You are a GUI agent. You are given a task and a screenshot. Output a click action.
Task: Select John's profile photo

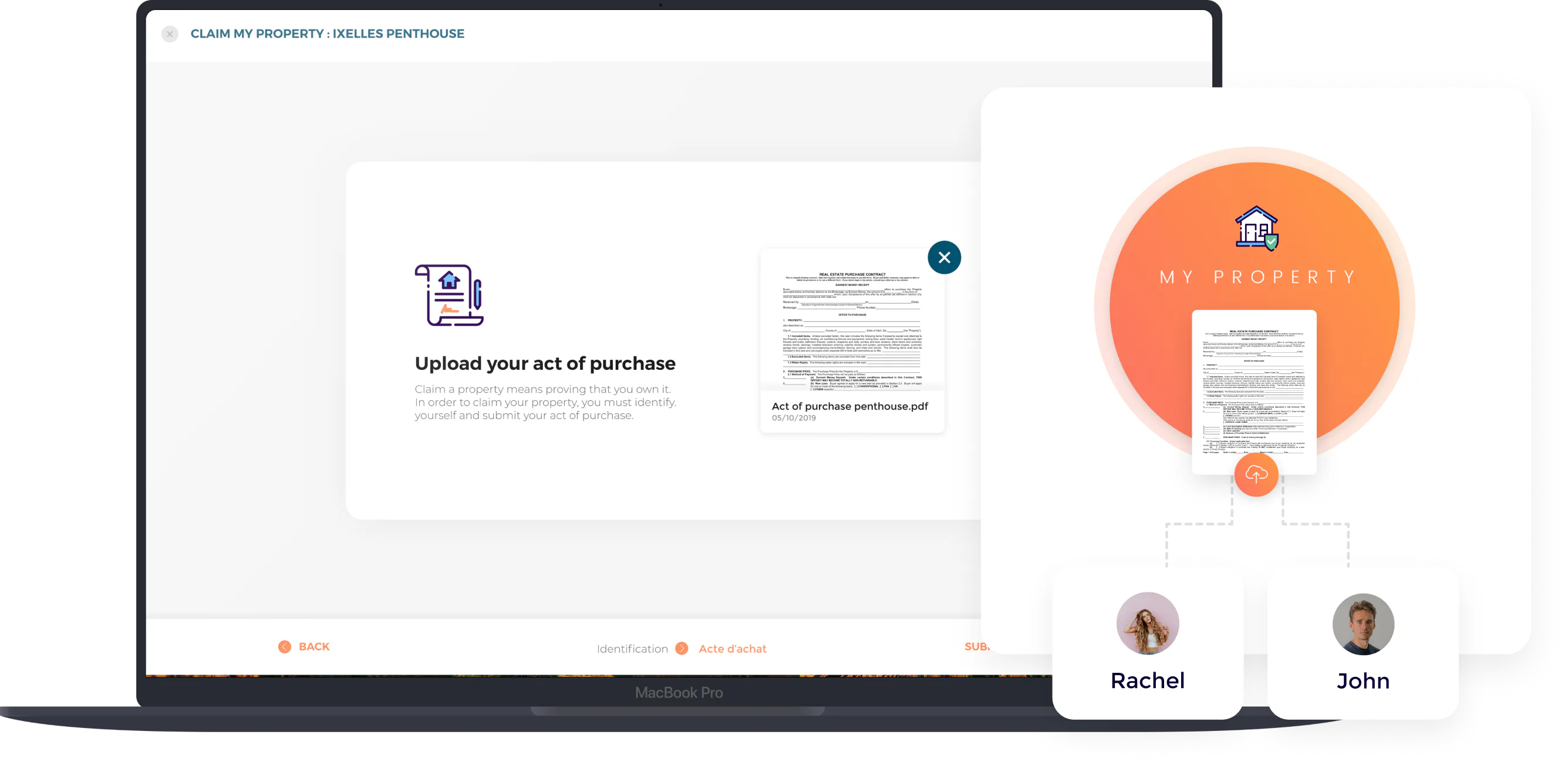click(1363, 625)
